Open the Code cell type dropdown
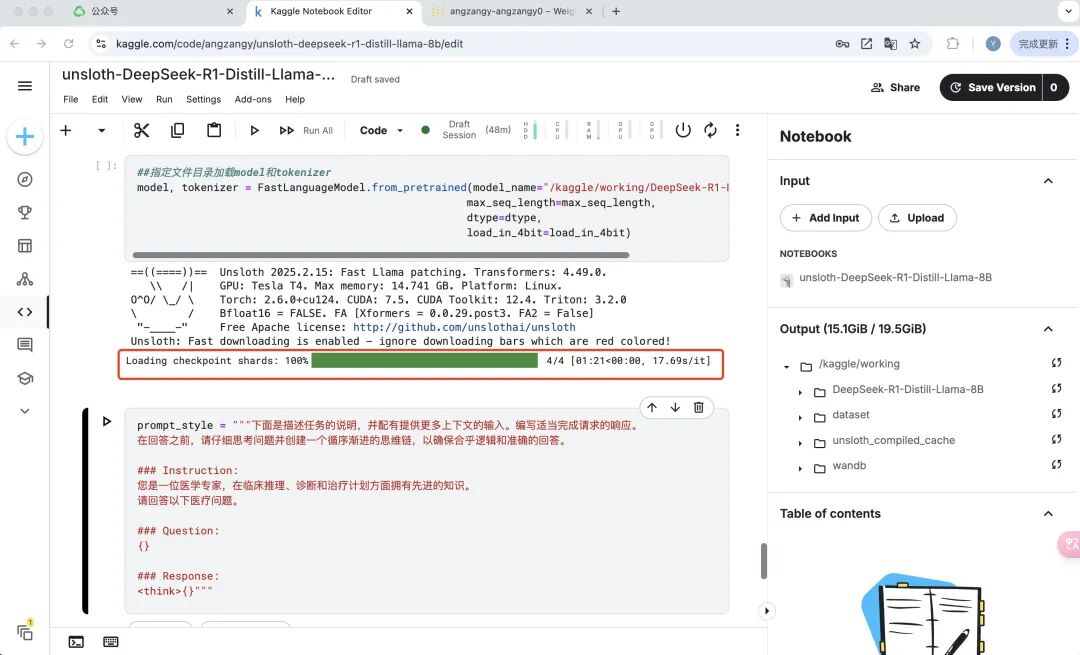The height and width of the screenshot is (655, 1080). [382, 130]
